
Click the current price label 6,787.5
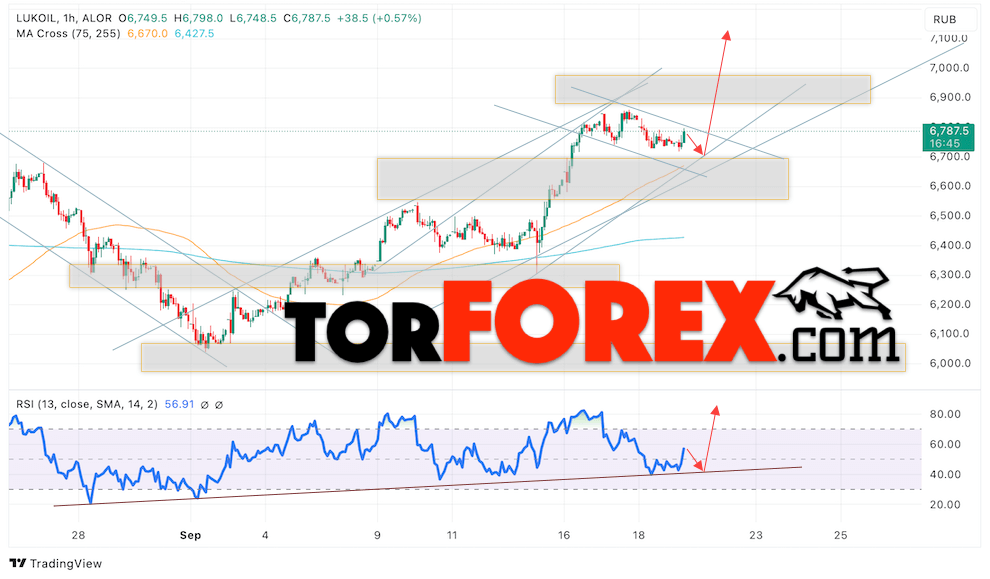(949, 131)
